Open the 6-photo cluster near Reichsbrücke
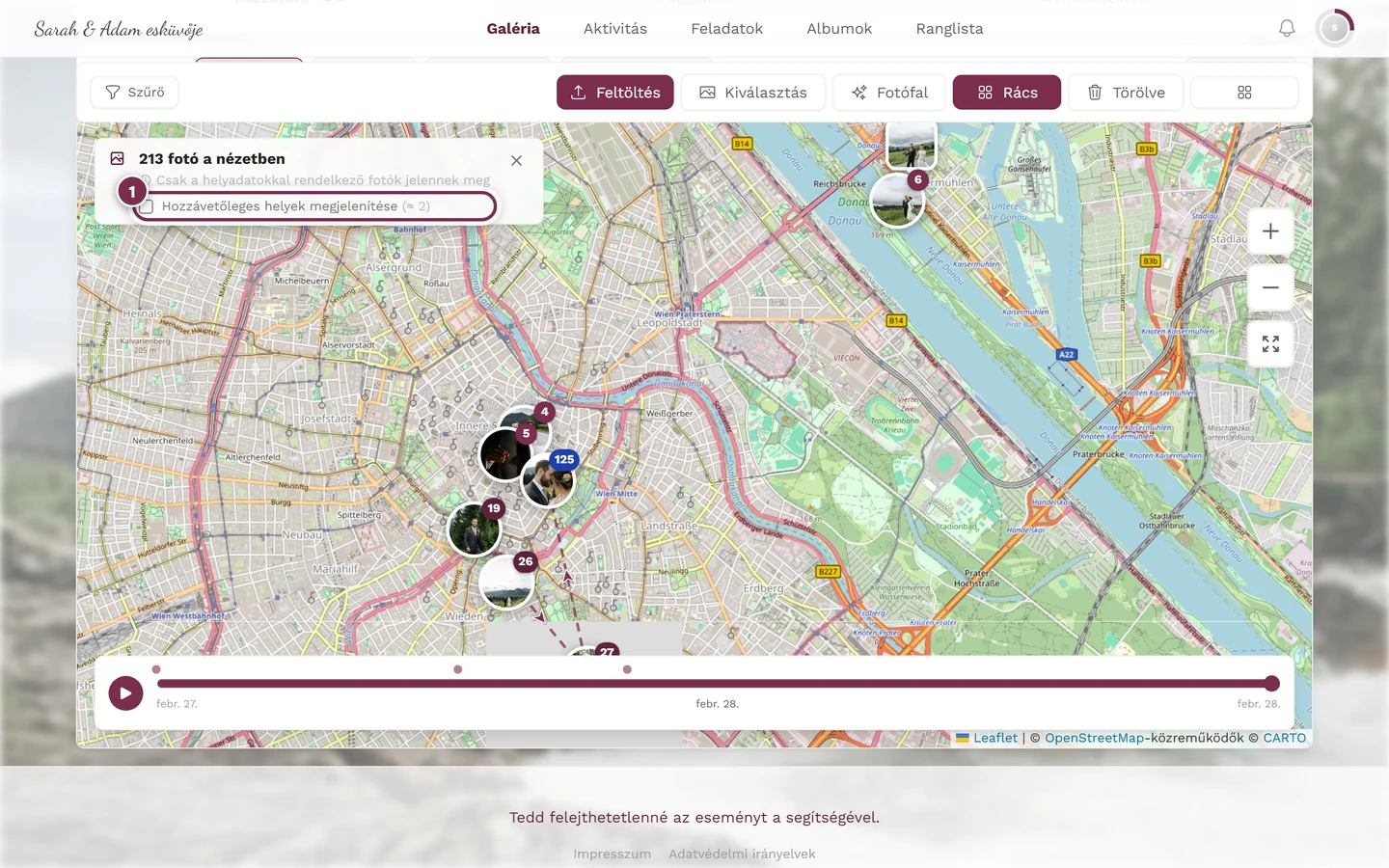This screenshot has height=868, width=1389. click(x=898, y=200)
